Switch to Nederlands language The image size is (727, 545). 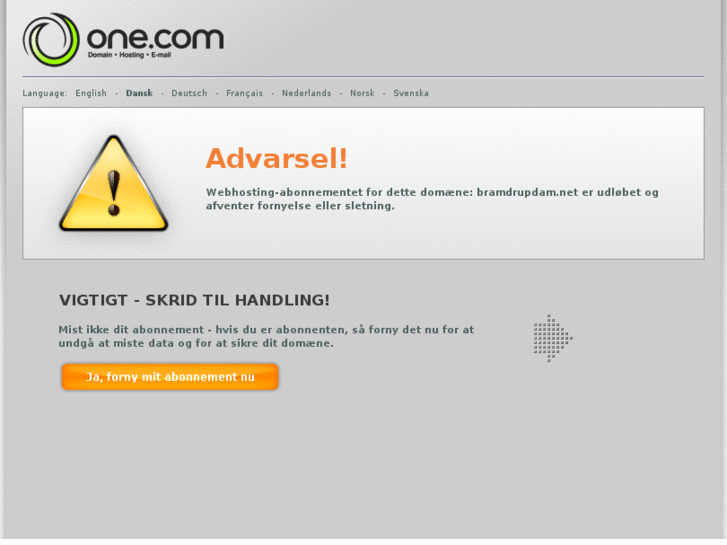(x=306, y=93)
